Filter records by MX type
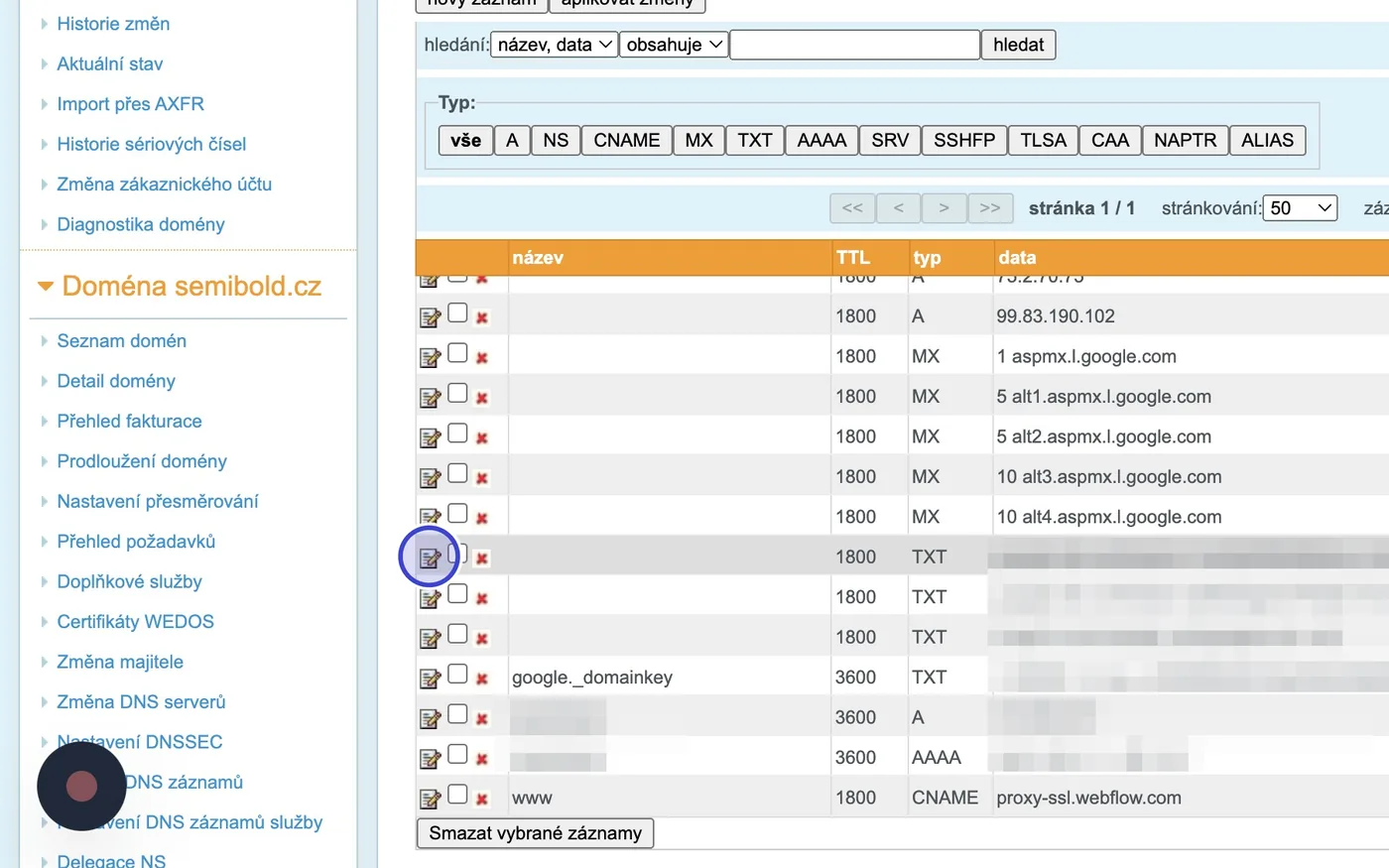The image size is (1389, 868). (698, 140)
